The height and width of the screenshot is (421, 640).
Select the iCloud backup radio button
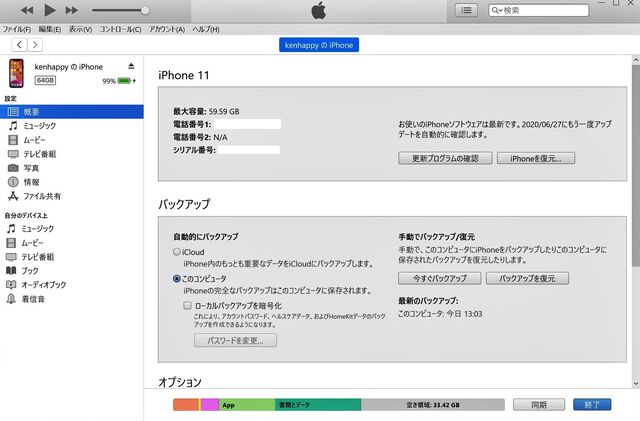coord(177,252)
